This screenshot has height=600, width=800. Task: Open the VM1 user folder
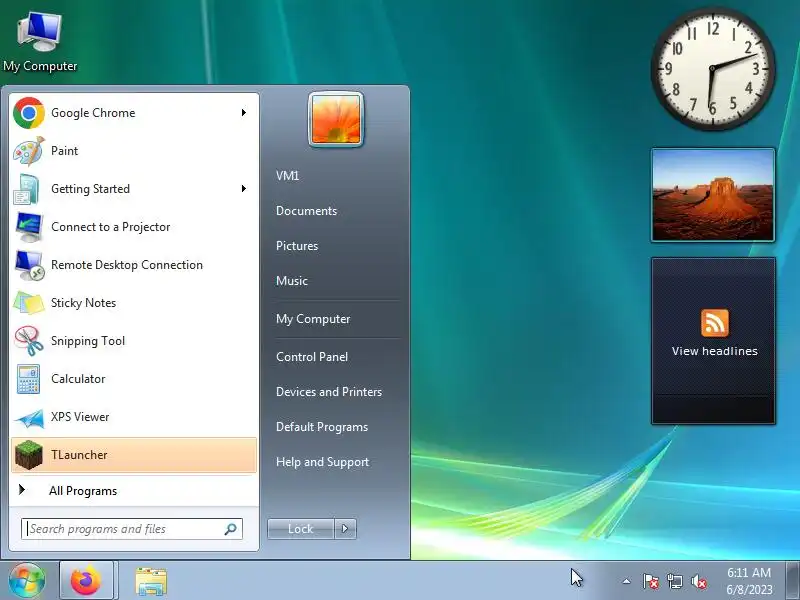[x=287, y=176]
